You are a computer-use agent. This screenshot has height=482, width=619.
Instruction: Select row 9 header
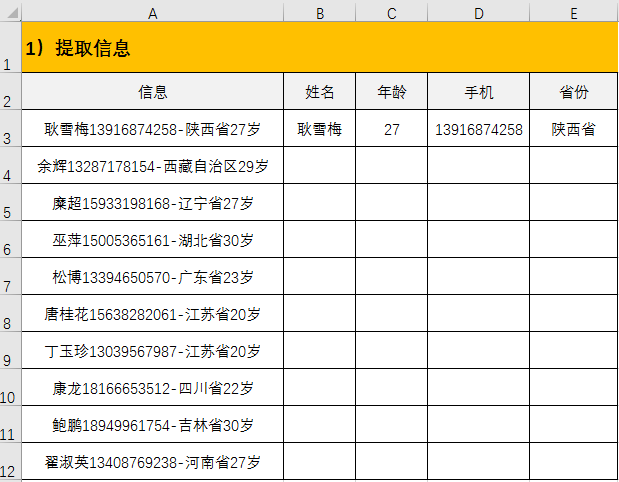pyautogui.click(x=10, y=351)
